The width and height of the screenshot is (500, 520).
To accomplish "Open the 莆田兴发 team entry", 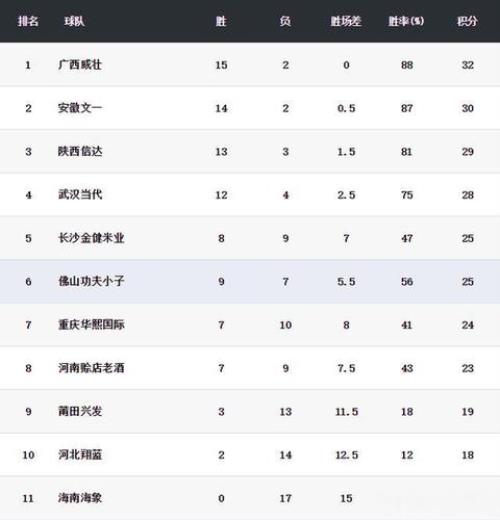I will pos(80,411).
